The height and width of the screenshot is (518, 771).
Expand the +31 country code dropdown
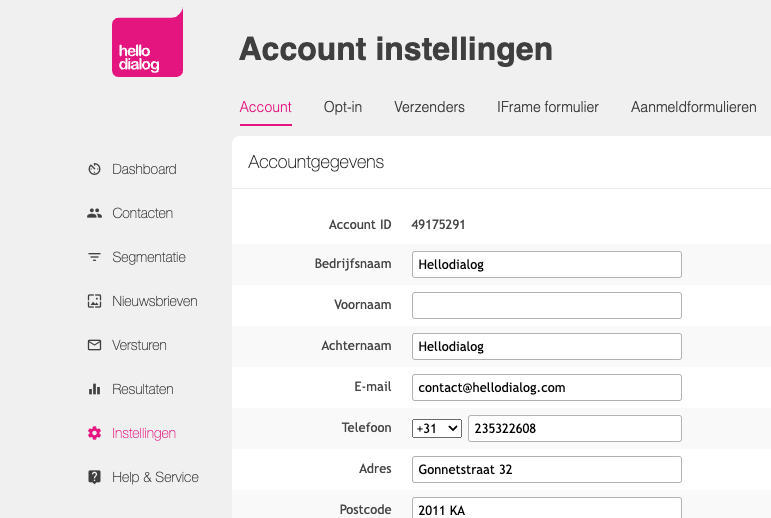point(437,428)
